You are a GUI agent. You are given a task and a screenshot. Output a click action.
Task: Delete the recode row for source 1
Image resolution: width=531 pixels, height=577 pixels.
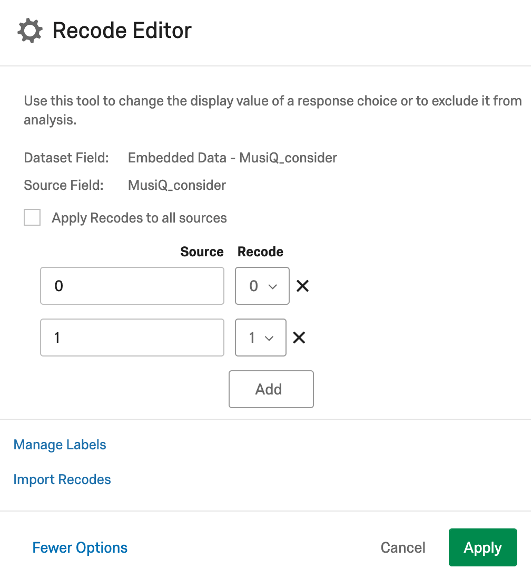pyautogui.click(x=299, y=337)
